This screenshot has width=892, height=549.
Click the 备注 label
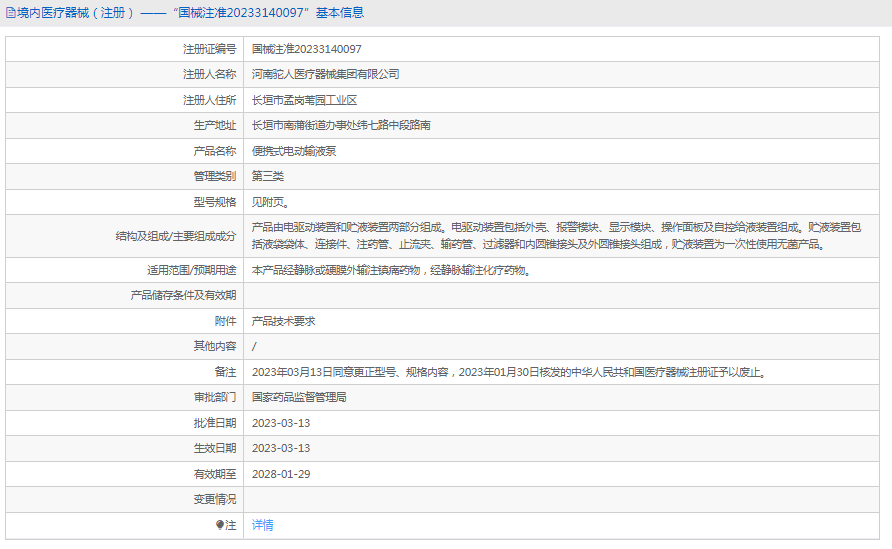point(225,372)
